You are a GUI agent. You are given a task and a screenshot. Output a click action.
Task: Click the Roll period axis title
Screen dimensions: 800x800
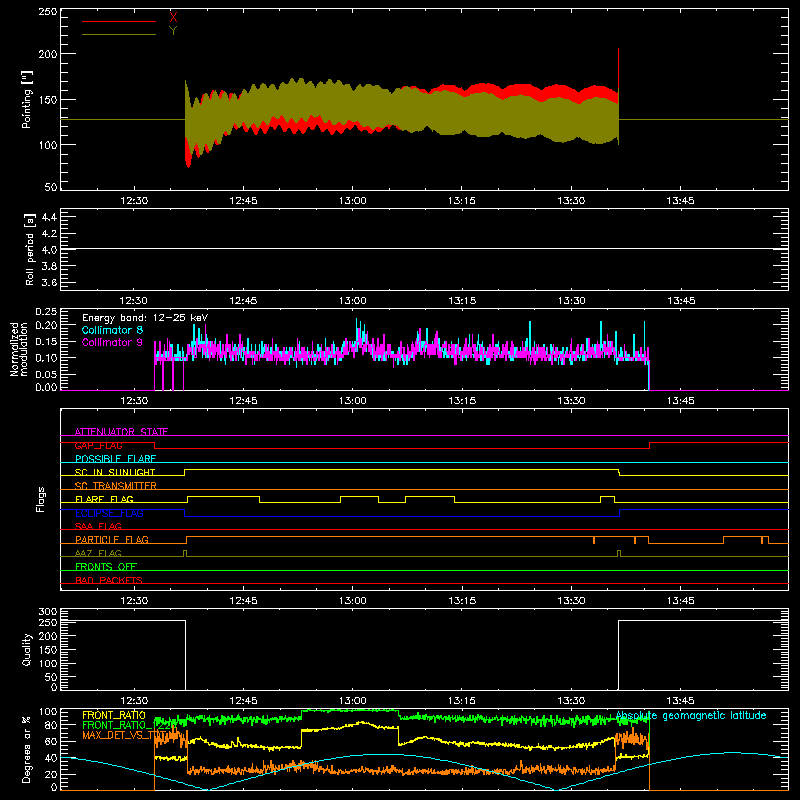29,249
